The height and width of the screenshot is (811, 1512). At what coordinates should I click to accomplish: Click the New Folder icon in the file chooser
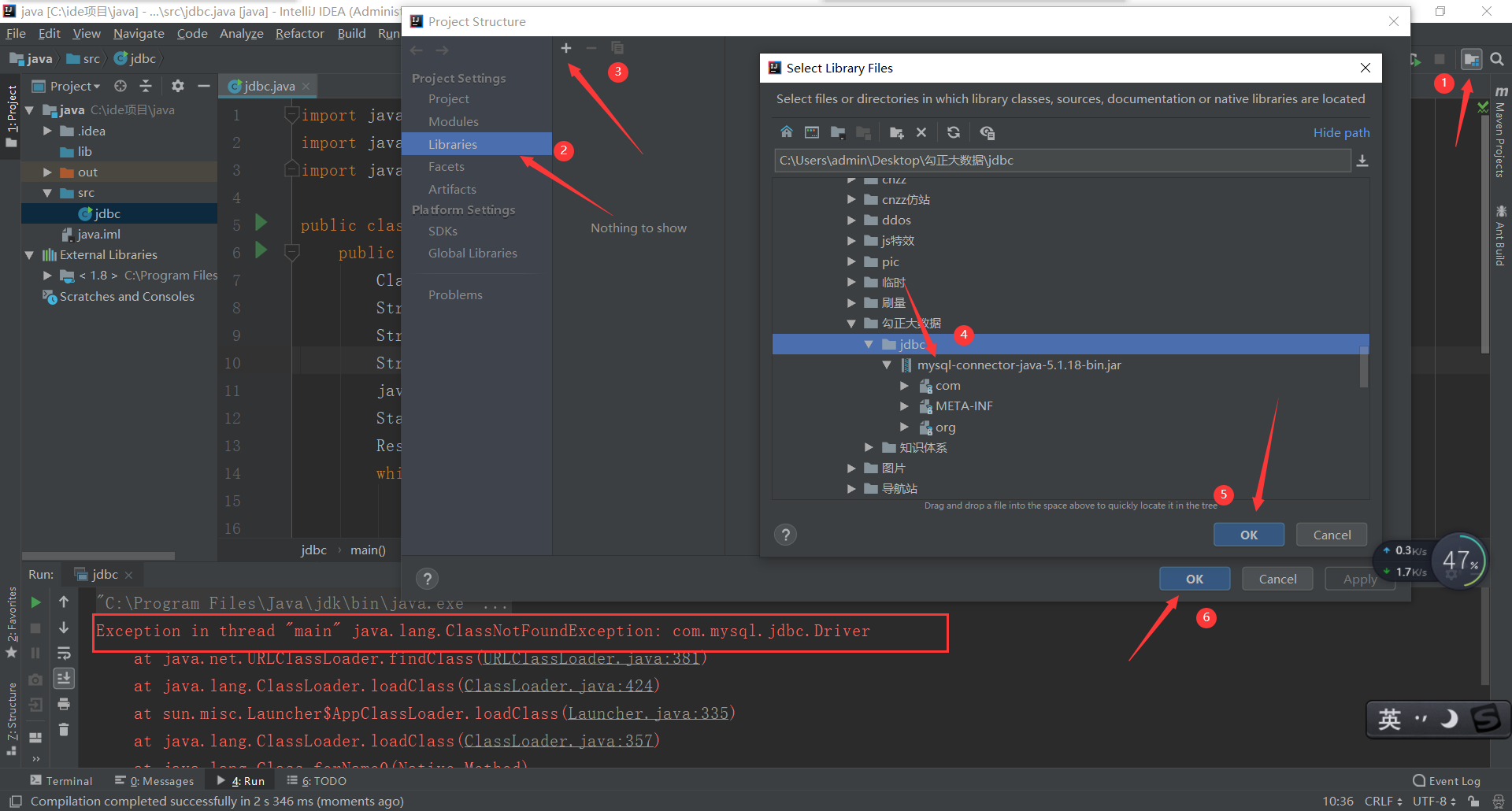(x=895, y=132)
